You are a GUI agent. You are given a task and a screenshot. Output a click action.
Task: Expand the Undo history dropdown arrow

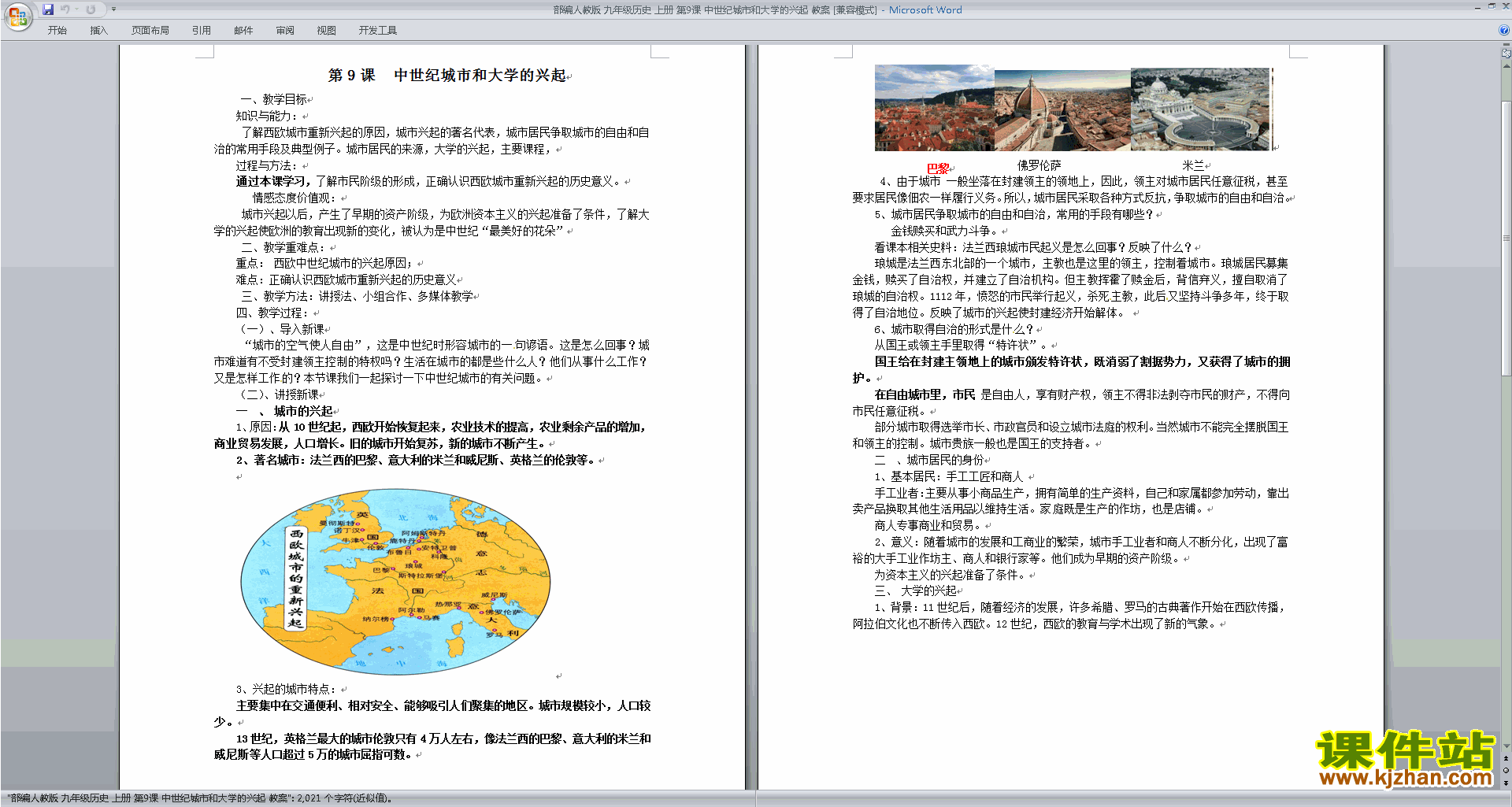(76, 9)
